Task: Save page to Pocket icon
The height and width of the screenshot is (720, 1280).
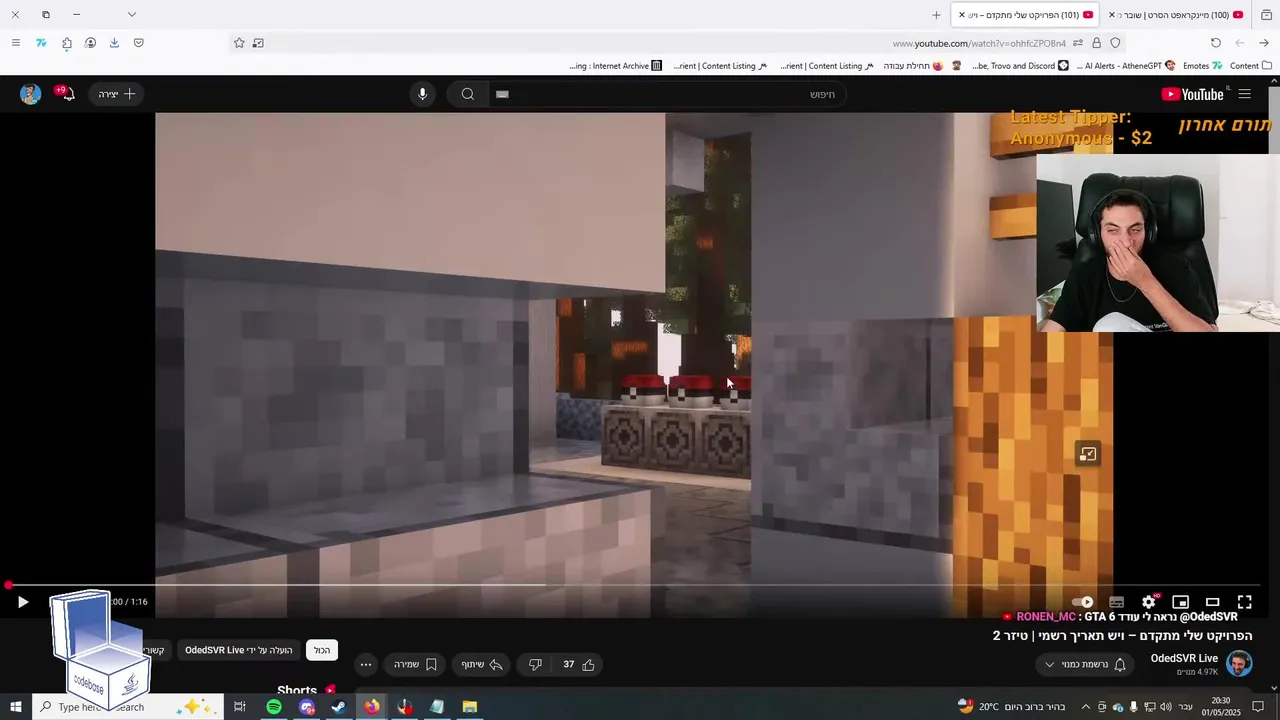Action: coord(138,43)
